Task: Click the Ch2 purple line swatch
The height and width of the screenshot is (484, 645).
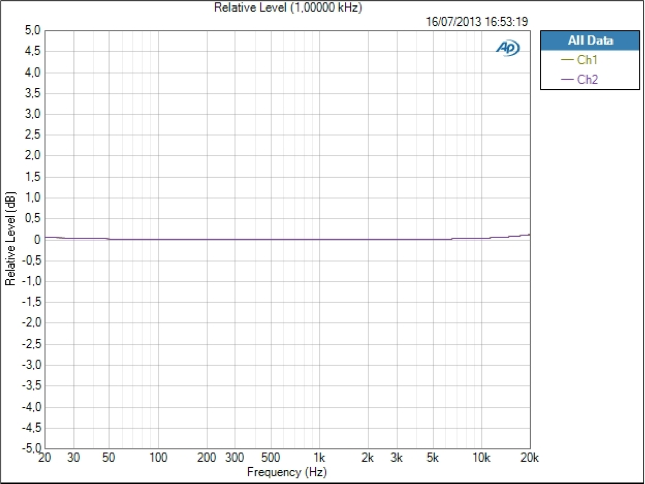Action: pyautogui.click(x=567, y=79)
